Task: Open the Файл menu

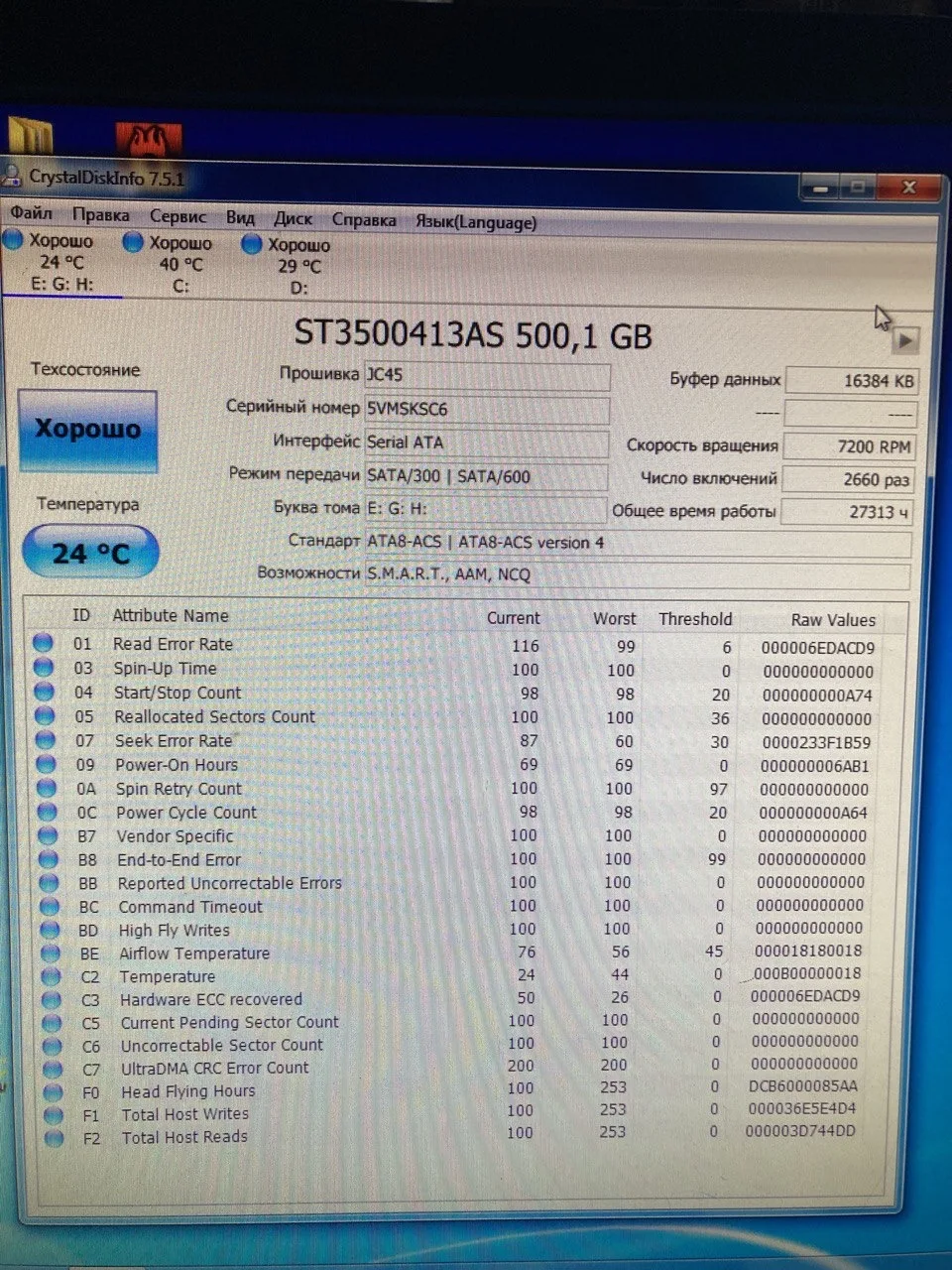Action: tap(31, 213)
